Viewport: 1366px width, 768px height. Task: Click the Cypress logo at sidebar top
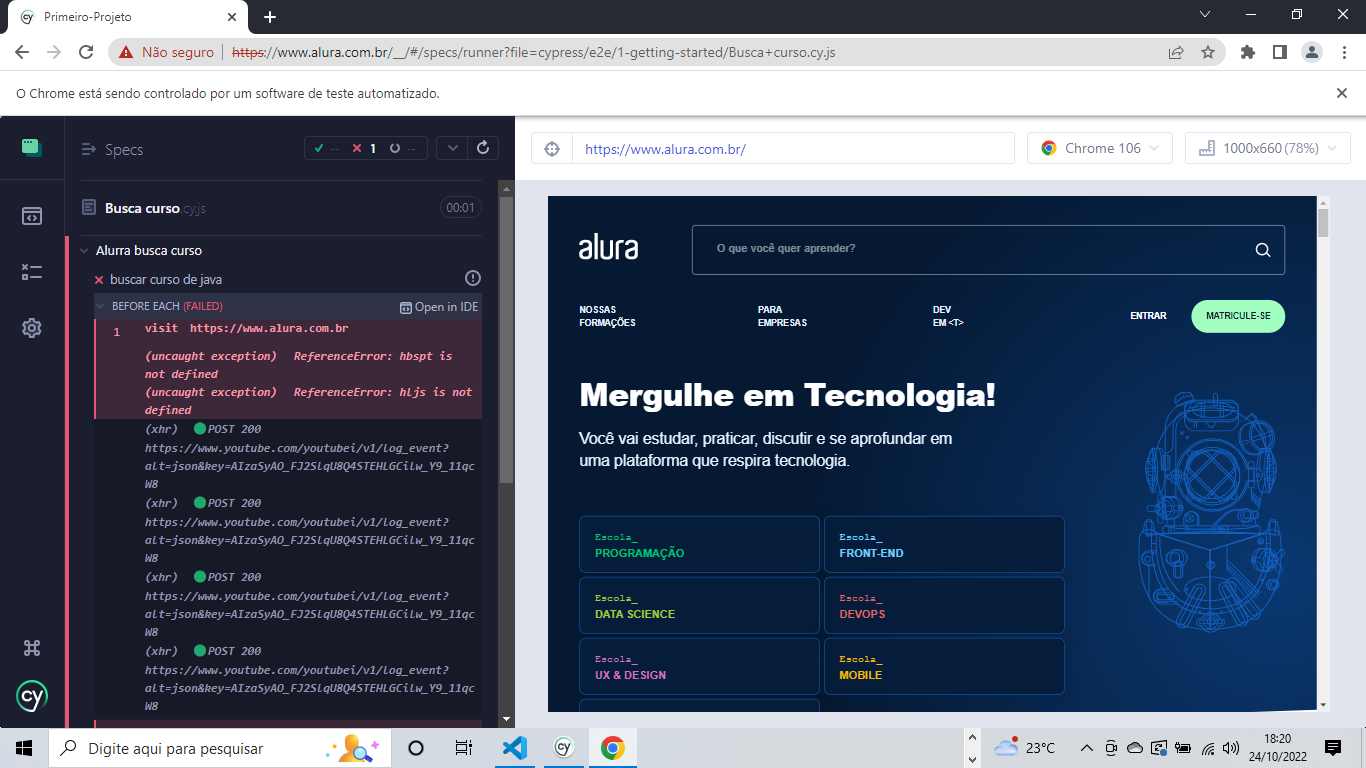32,148
